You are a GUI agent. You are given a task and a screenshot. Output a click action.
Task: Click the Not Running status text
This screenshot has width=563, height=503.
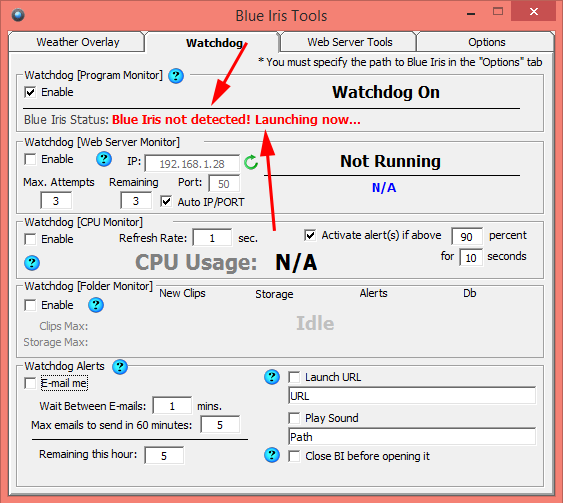390,161
